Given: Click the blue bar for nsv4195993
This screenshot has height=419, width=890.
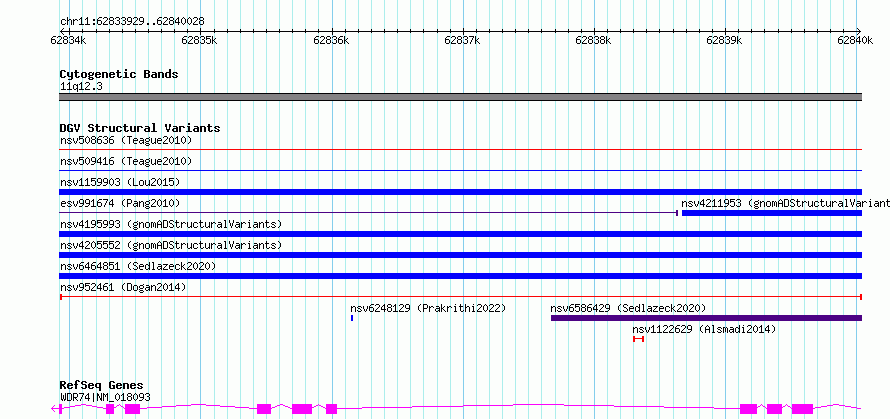Looking at the screenshot, I should point(461,234).
